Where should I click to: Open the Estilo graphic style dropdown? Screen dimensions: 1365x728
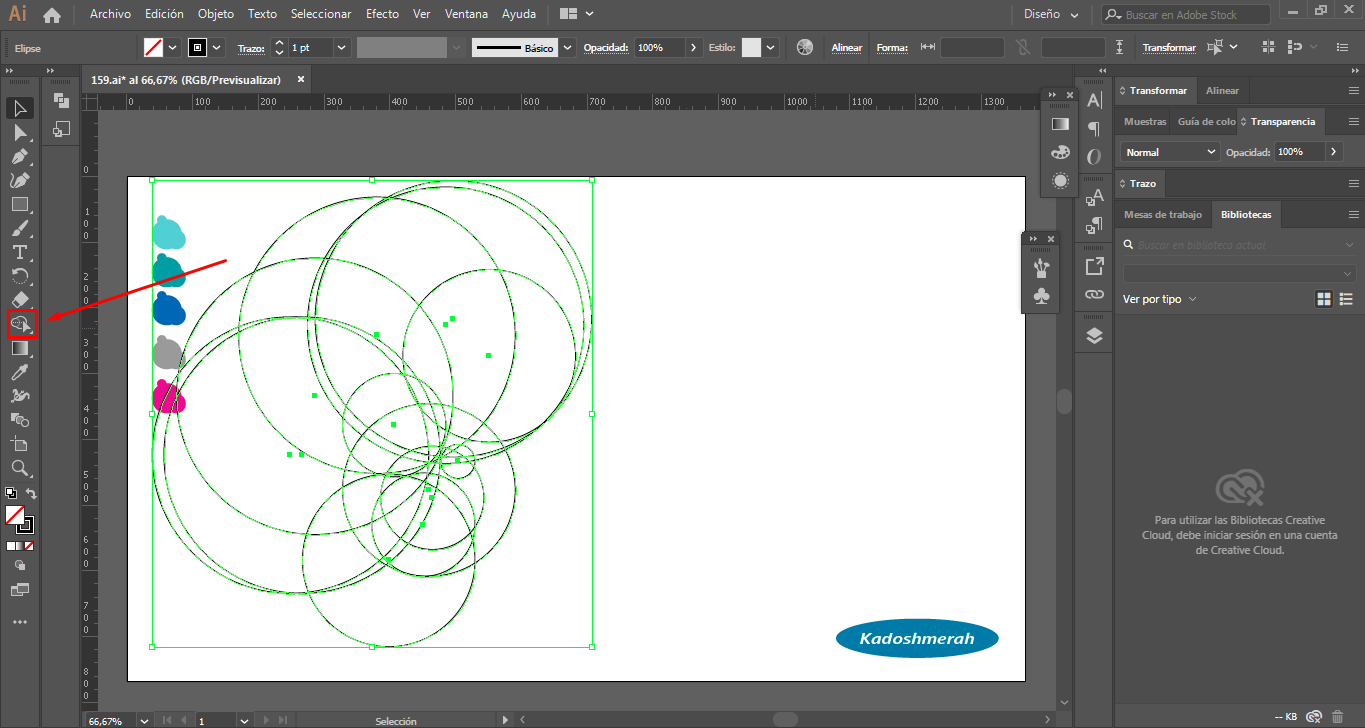(771, 47)
